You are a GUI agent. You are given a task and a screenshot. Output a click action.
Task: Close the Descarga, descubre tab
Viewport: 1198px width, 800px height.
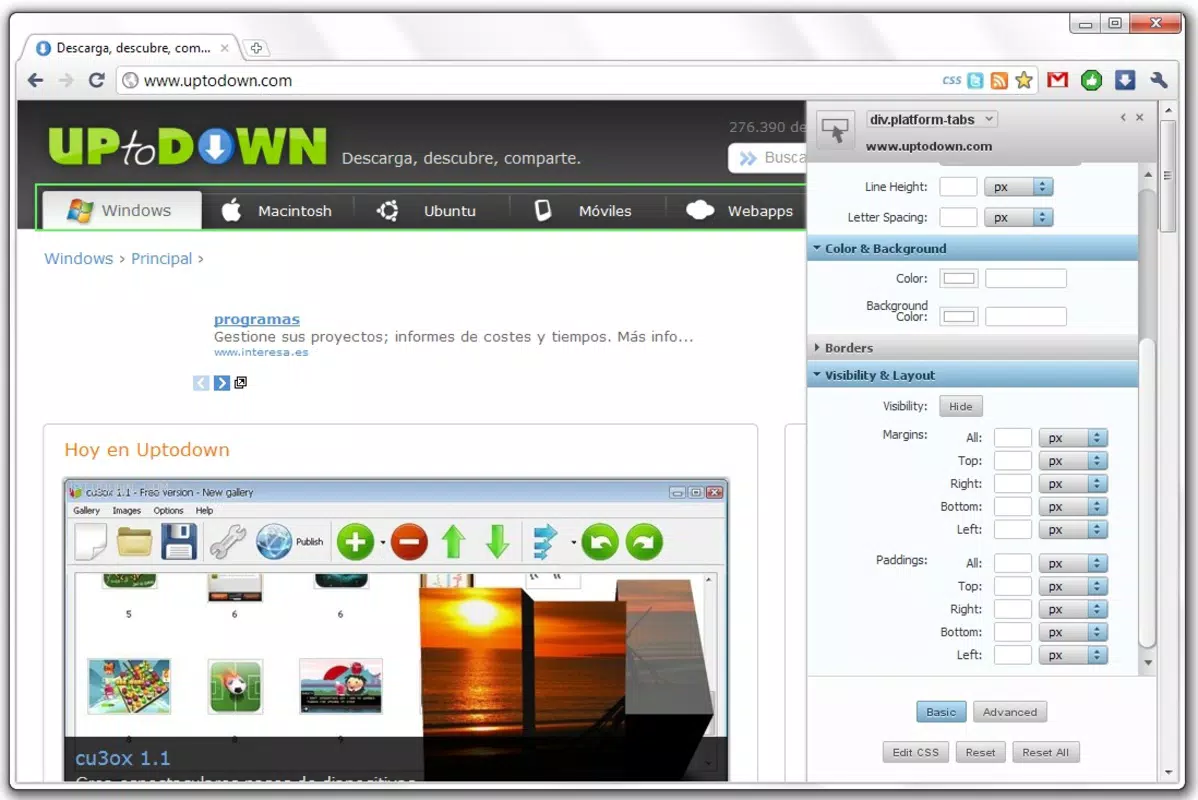[225, 47]
